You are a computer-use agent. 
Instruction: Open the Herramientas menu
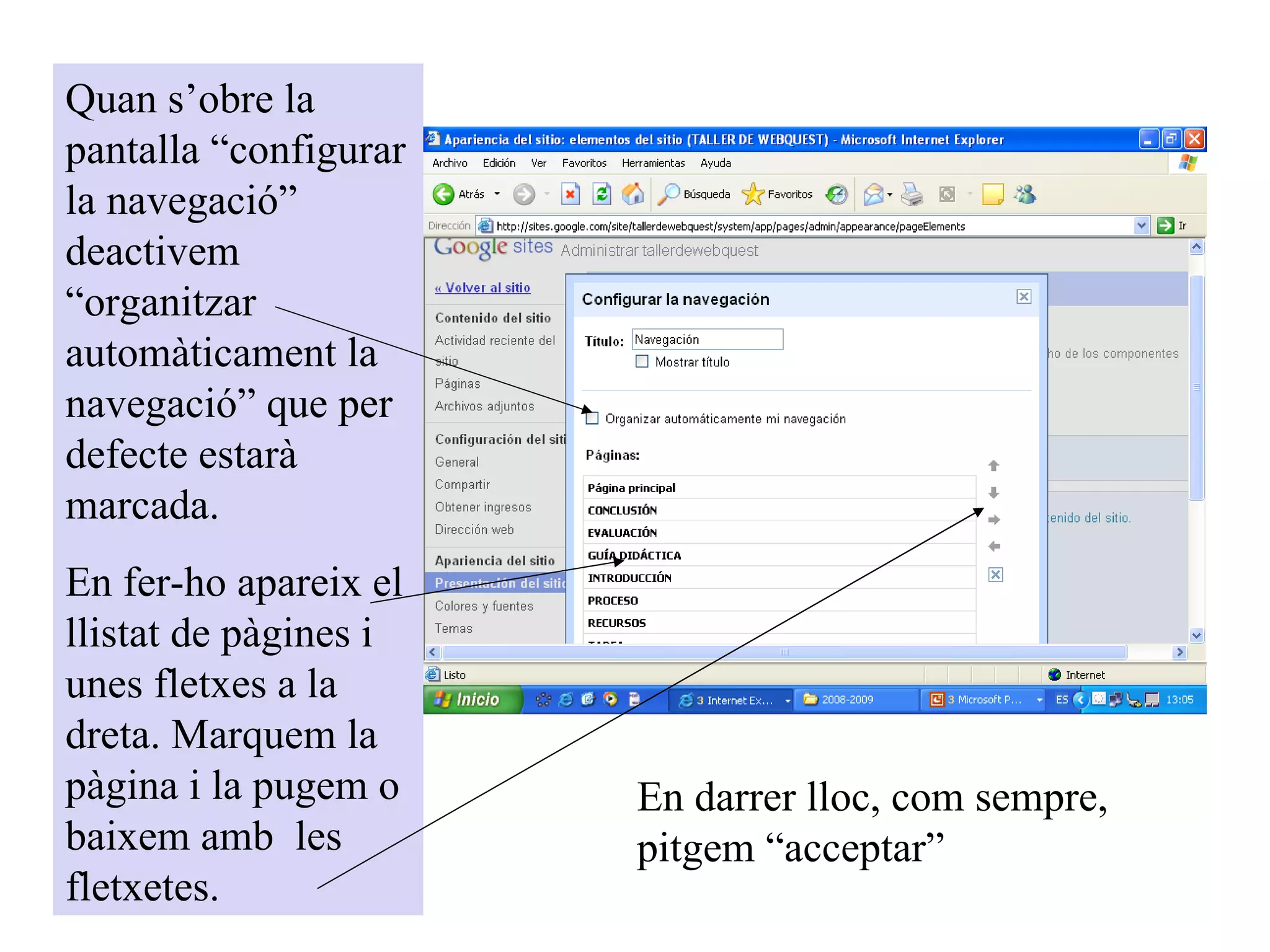point(653,163)
